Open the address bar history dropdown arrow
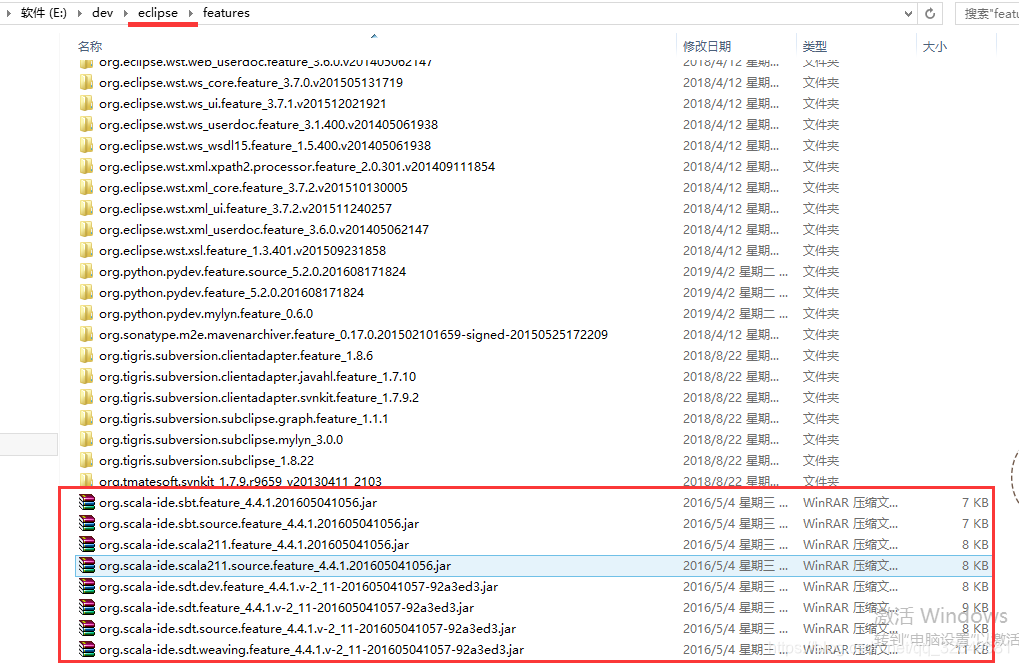This screenshot has width=1019, height=666. coord(909,13)
